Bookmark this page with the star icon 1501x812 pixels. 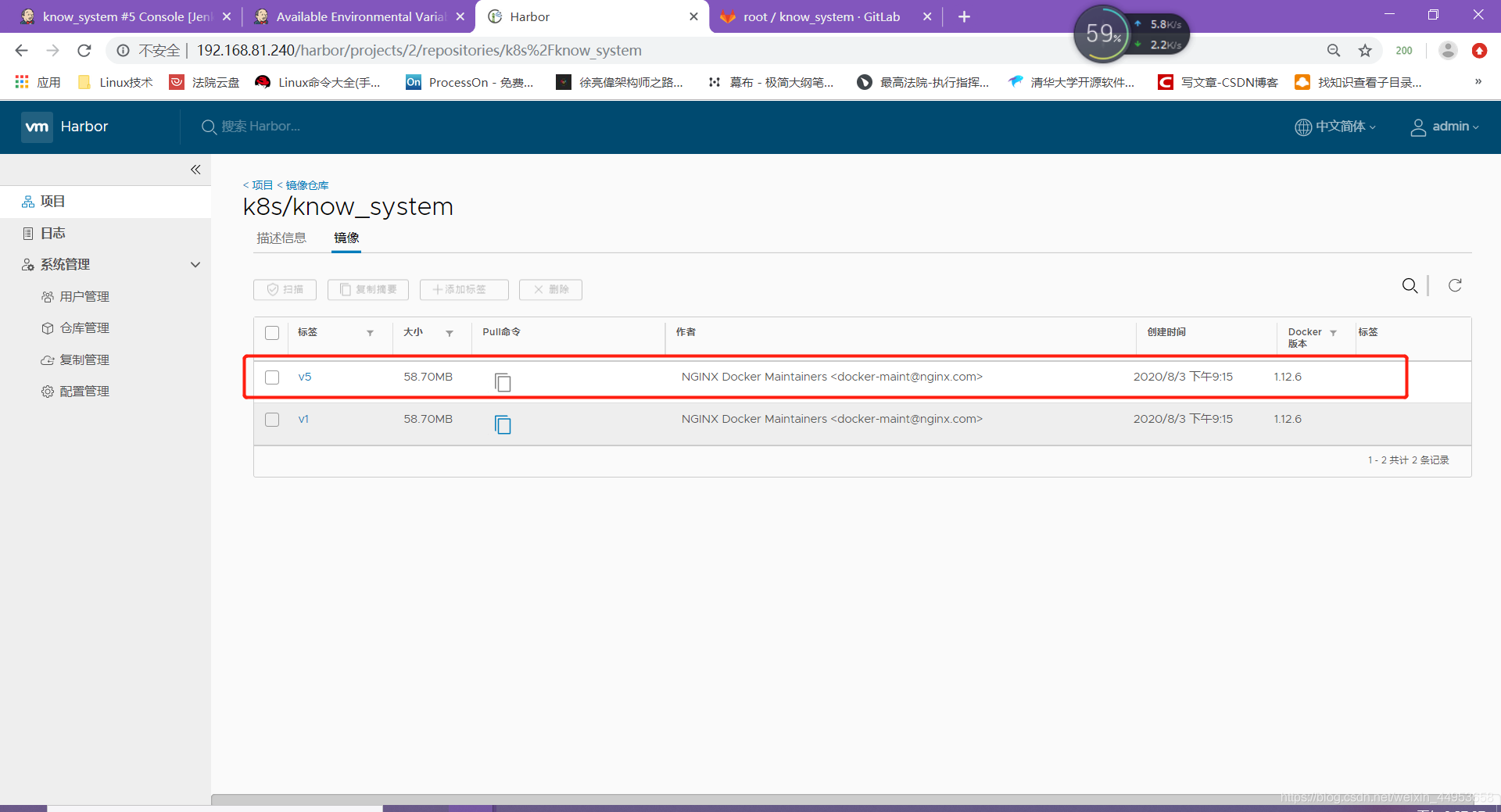click(x=1365, y=51)
